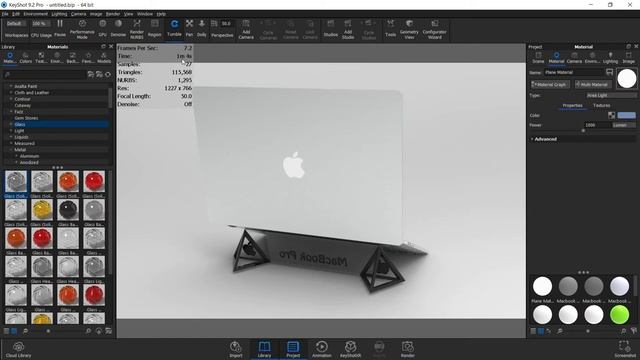Open the Lighting menu
Image resolution: width=640 pixels, height=360 pixels.
click(x=59, y=14)
